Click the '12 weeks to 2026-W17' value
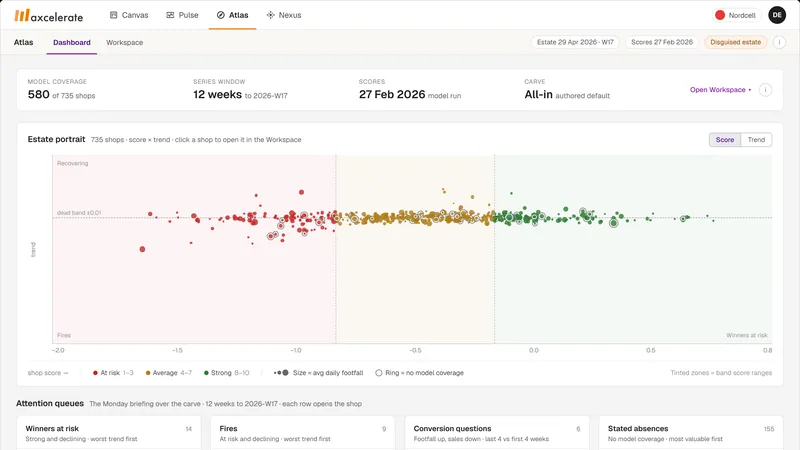Image resolution: width=800 pixels, height=450 pixels. [240, 95]
